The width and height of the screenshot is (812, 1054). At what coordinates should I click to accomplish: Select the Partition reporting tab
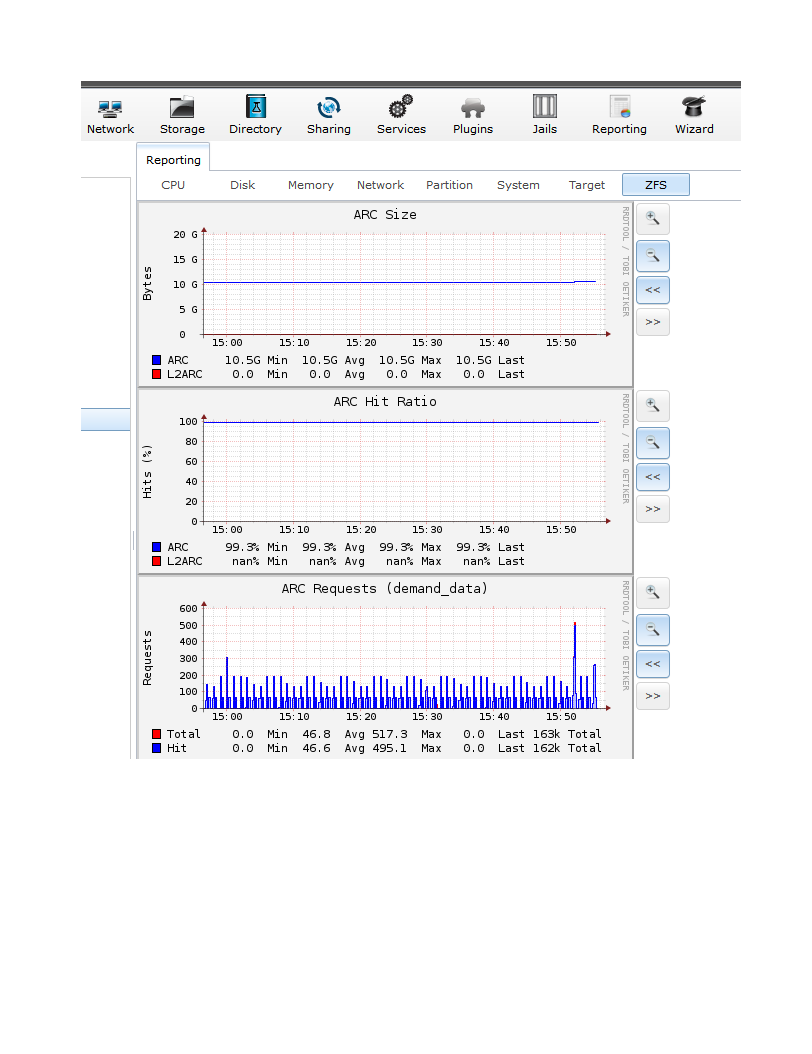(449, 185)
